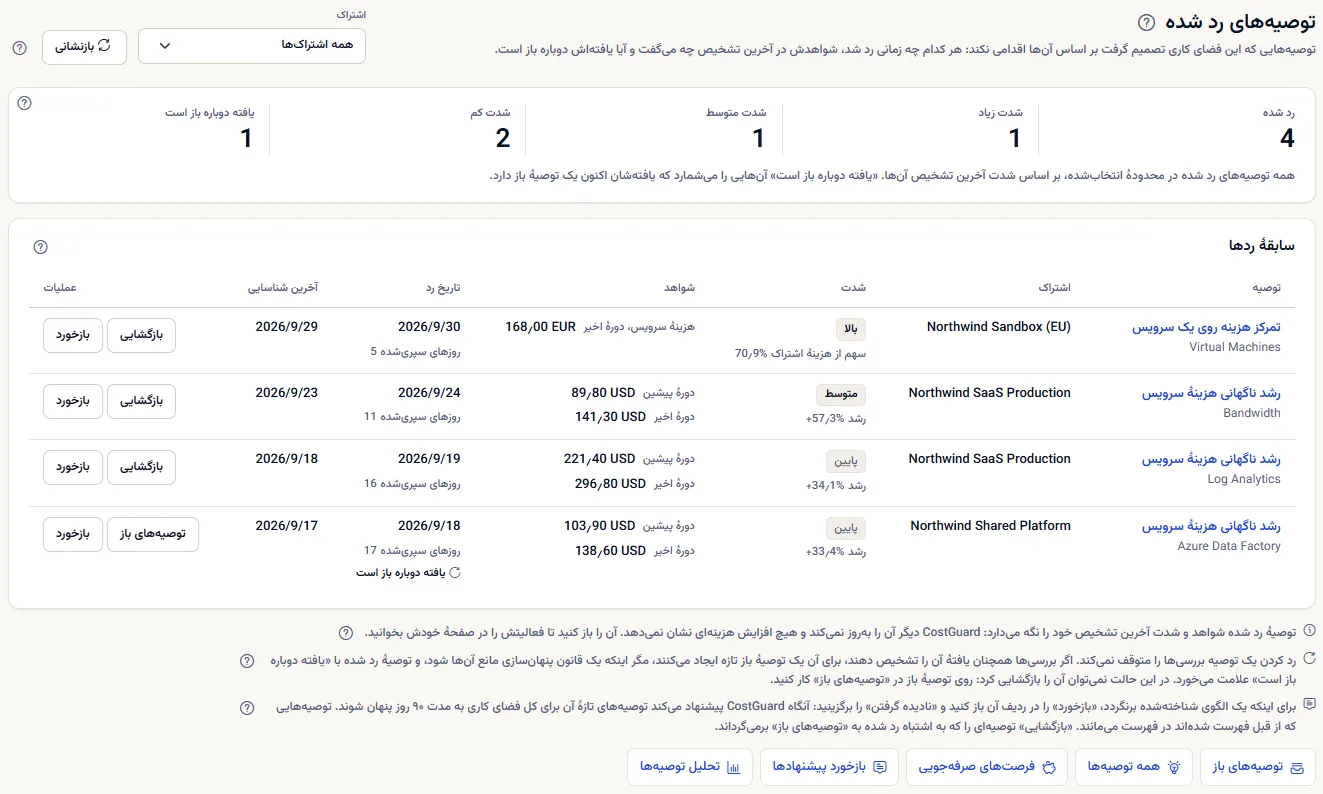Open تمرکز هزینه روی یک سرویس link
Screen dimensions: 1323x794
(1206, 327)
